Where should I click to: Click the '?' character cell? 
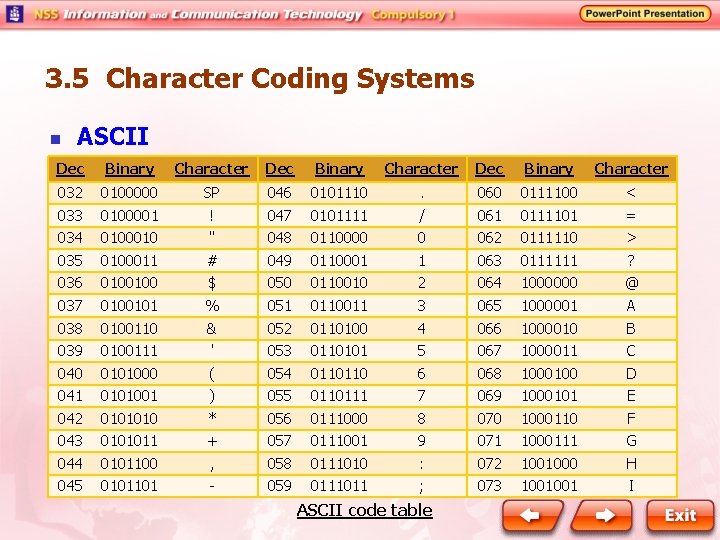631,261
